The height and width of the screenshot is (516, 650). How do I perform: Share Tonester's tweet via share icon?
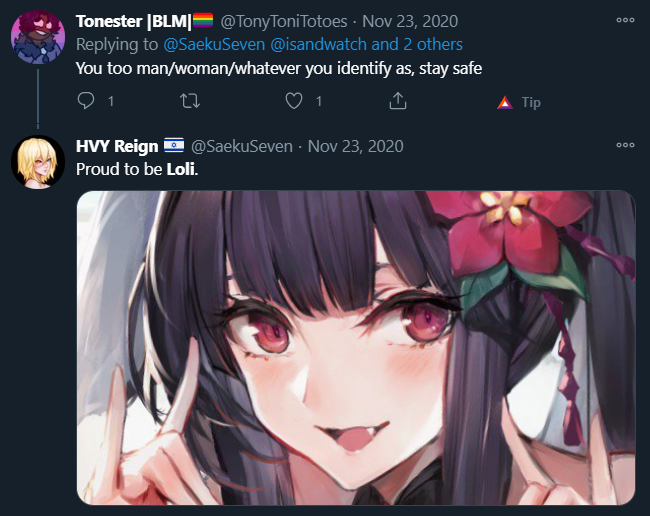point(398,101)
